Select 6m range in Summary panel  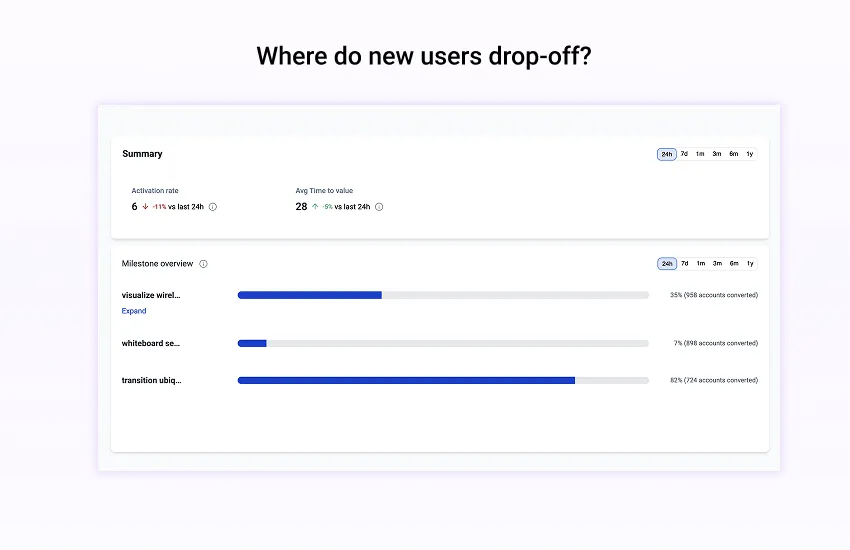pyautogui.click(x=733, y=154)
